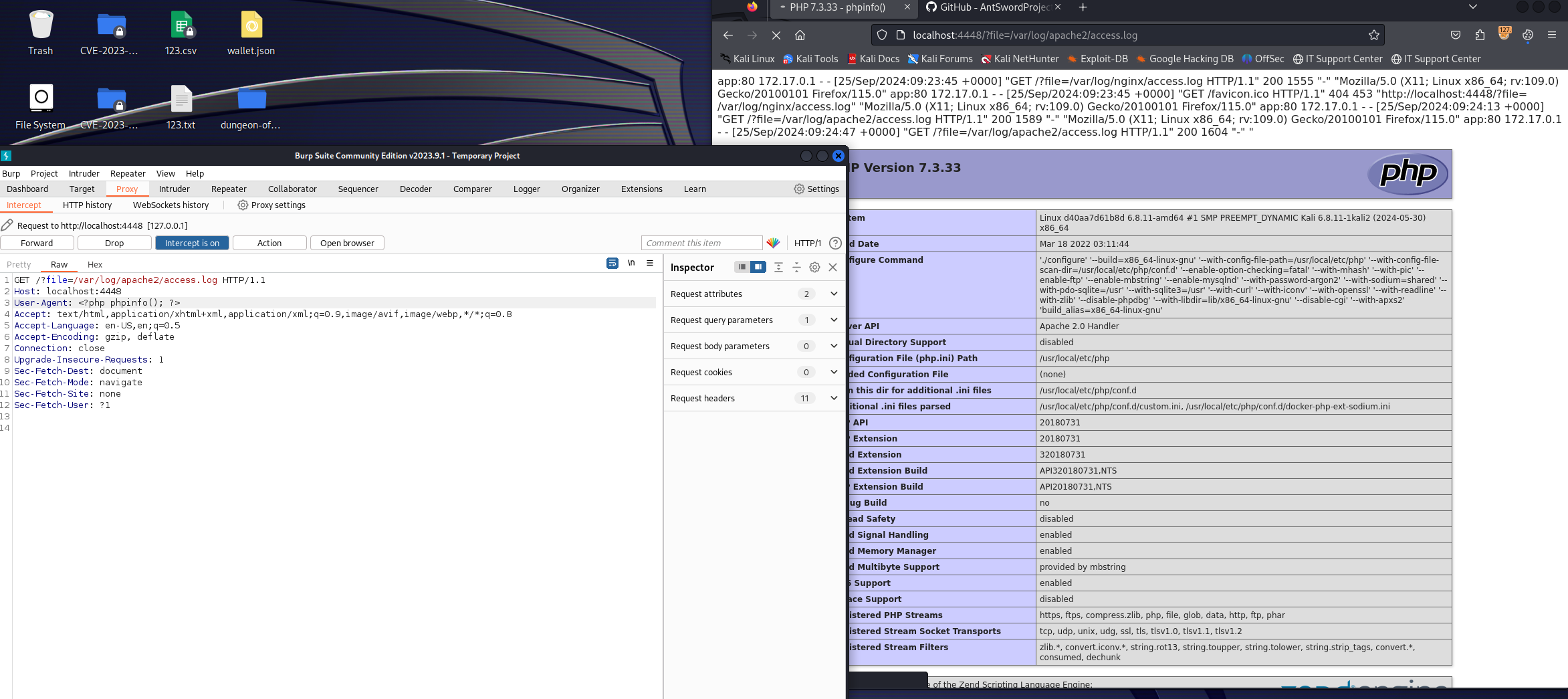This screenshot has height=699, width=1568.
Task: Close the PHP 7.3.33 phpinfo tab
Action: point(907,7)
